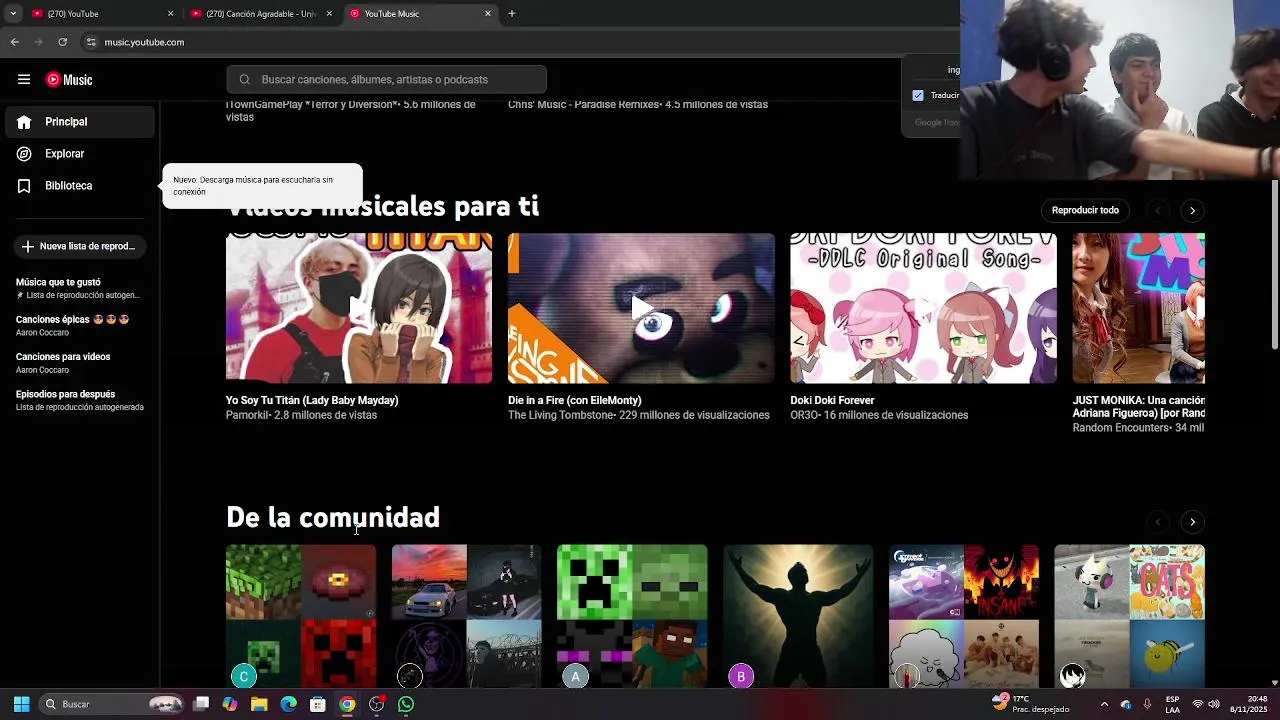
Task: Close the YouTube Music tab
Action: (488, 14)
